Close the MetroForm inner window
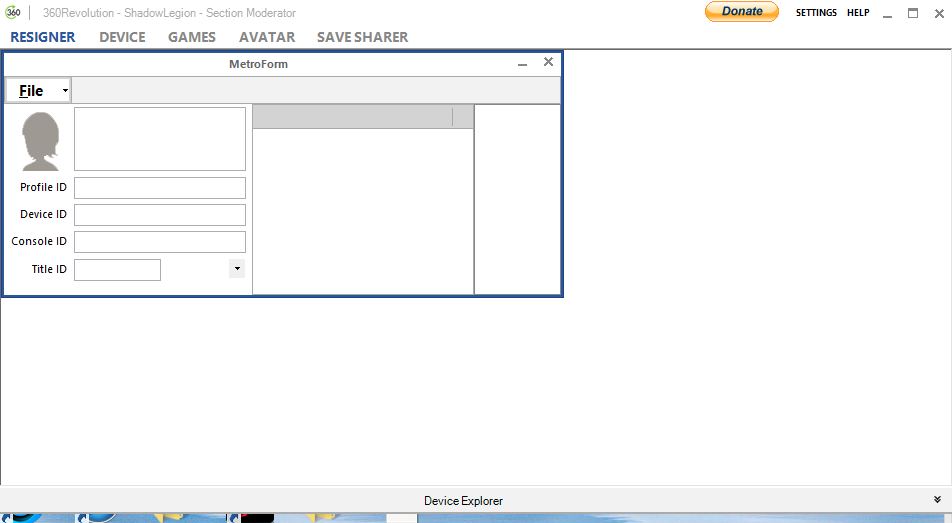Viewport: 952px width, 523px height. (x=548, y=62)
